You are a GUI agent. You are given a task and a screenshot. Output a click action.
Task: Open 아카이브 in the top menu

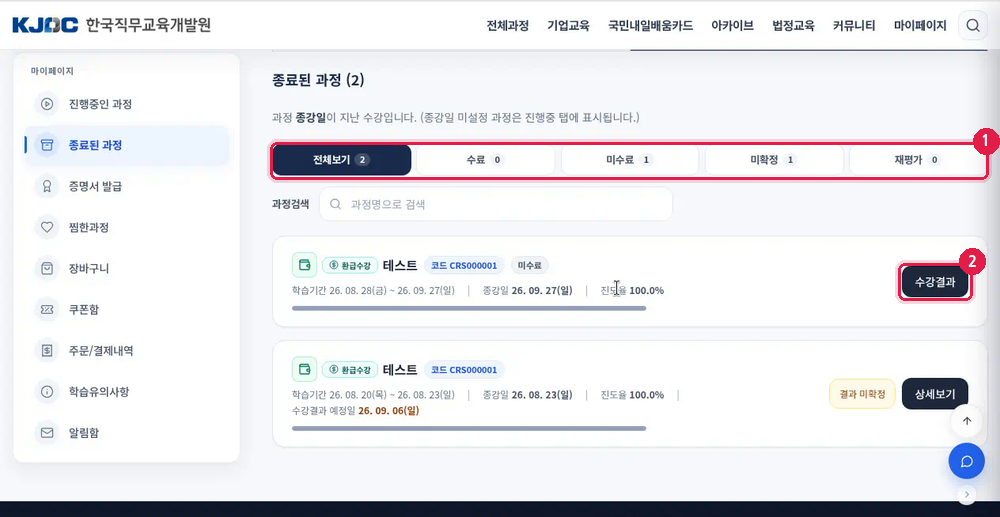point(733,26)
